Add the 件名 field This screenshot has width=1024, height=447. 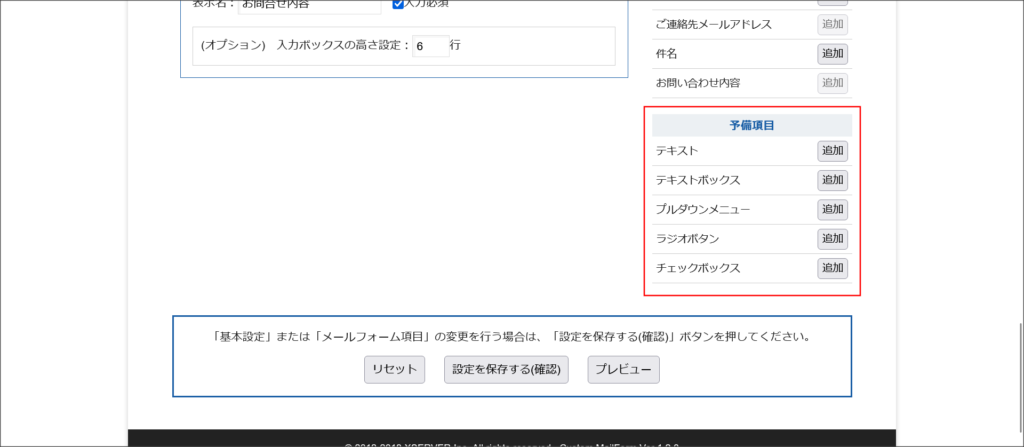coord(833,54)
